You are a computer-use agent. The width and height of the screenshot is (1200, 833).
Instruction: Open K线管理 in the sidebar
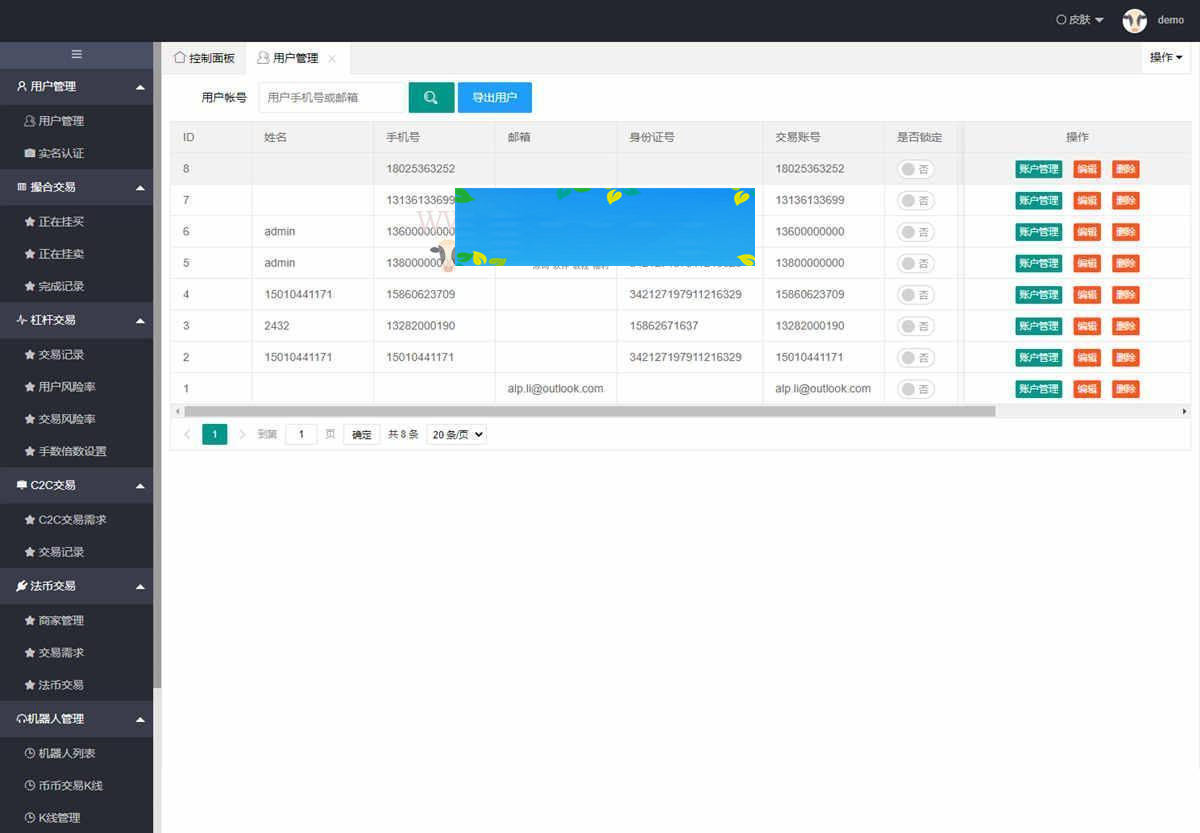tap(58, 818)
